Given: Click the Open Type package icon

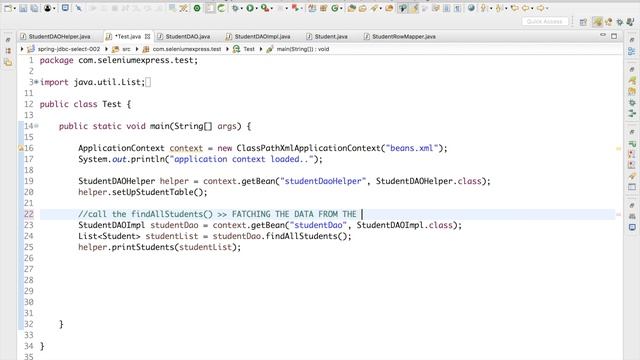Looking at the screenshot, I should (351, 8).
